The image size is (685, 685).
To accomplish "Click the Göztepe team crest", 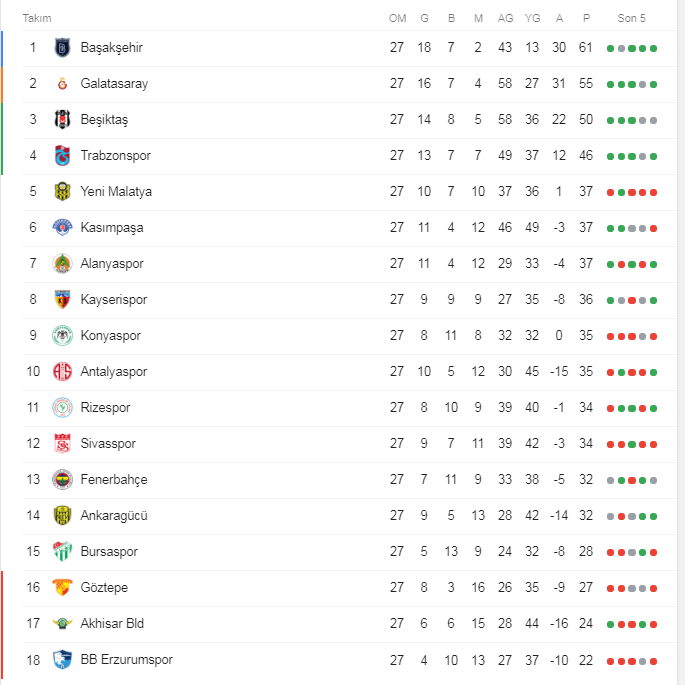I will click(x=63, y=588).
